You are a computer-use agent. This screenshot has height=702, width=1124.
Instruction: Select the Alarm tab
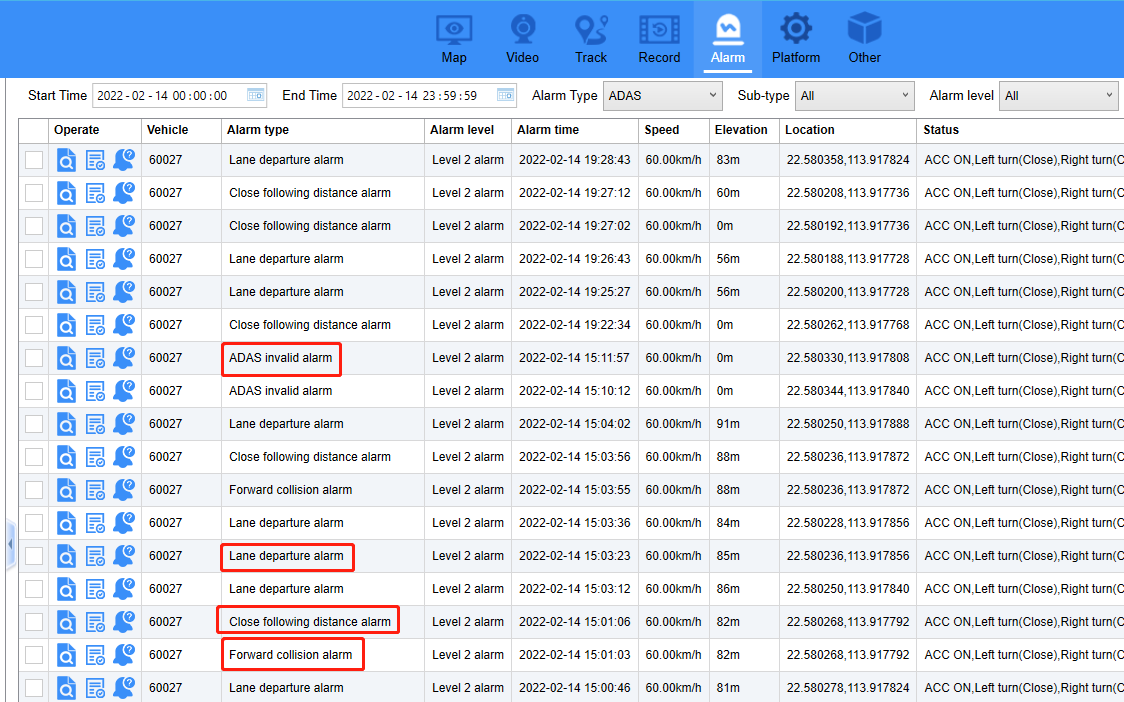pyautogui.click(x=728, y=39)
